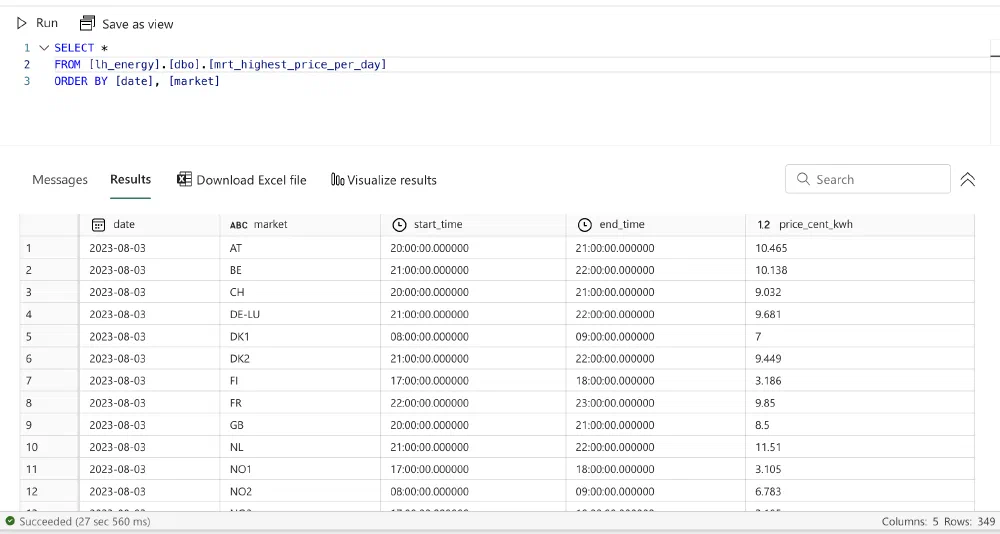1000x534 pixels.
Task: Focus the results Search field
Action: tap(867, 179)
